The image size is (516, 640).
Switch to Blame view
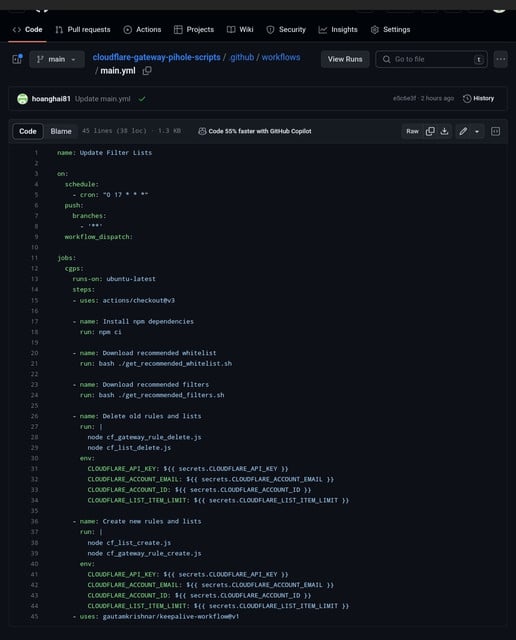pos(61,131)
